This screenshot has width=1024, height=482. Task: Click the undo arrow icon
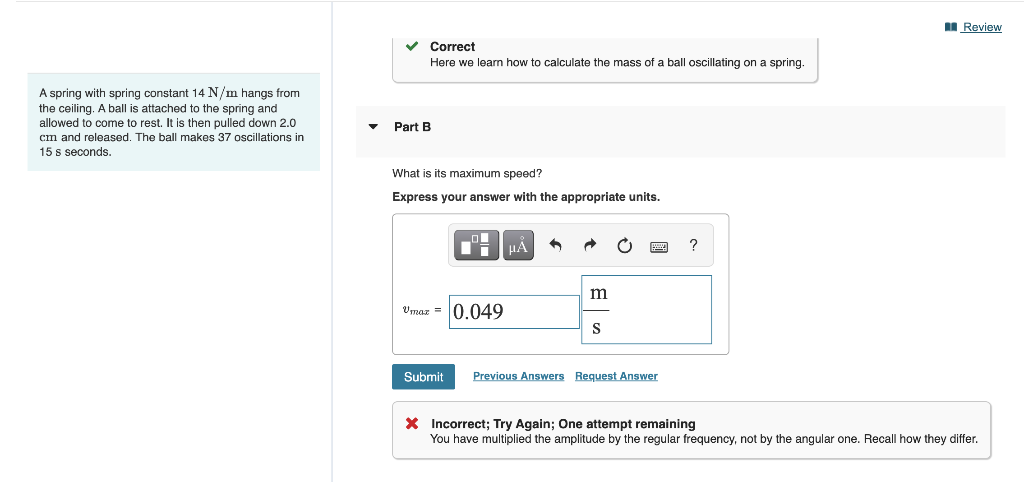coord(555,246)
